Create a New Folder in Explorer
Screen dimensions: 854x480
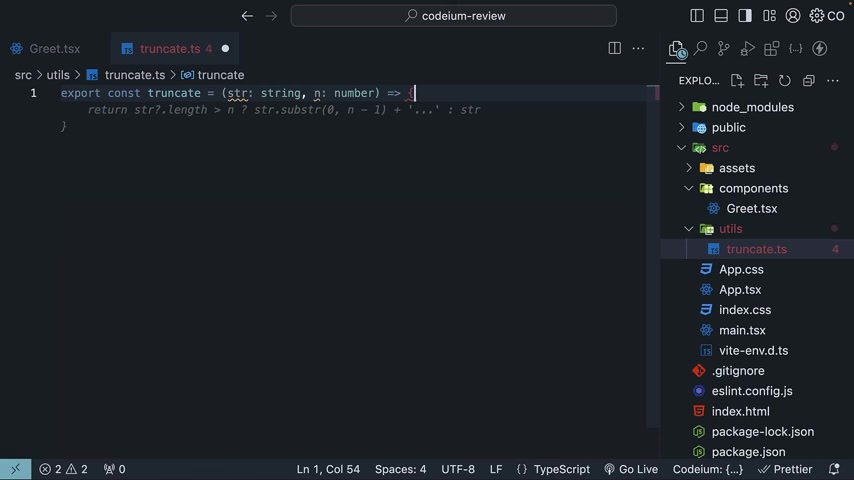pos(761,81)
